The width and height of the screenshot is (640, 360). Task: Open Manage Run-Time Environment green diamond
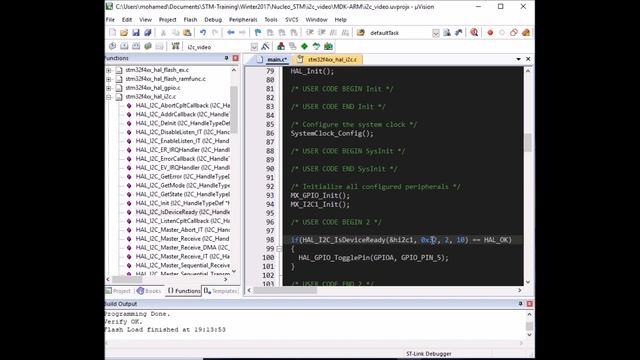tap(304, 47)
